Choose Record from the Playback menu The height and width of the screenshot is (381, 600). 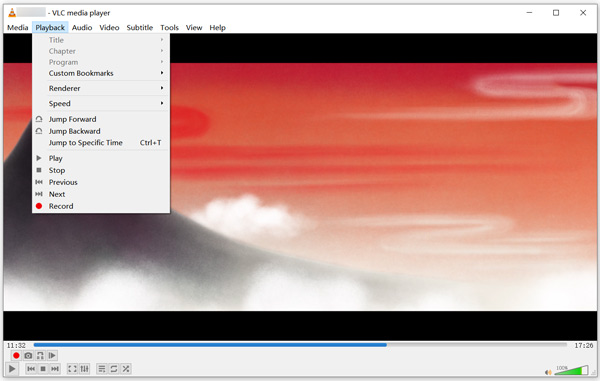coord(101,206)
